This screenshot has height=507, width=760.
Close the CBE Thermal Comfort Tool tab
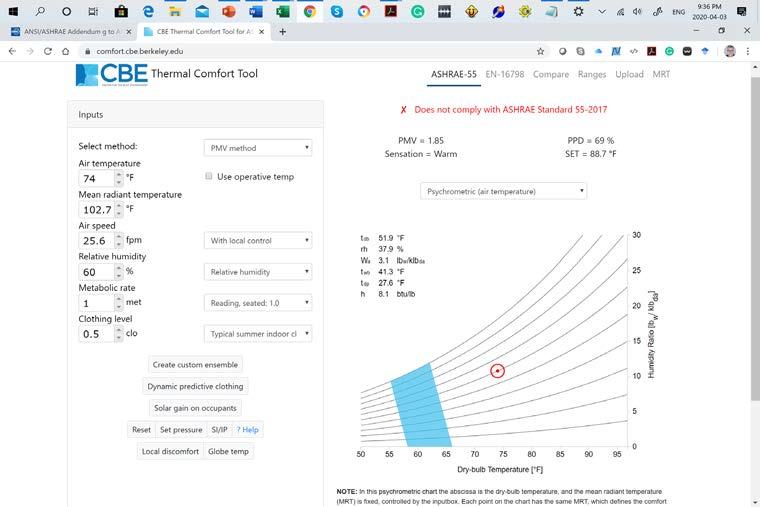point(261,32)
